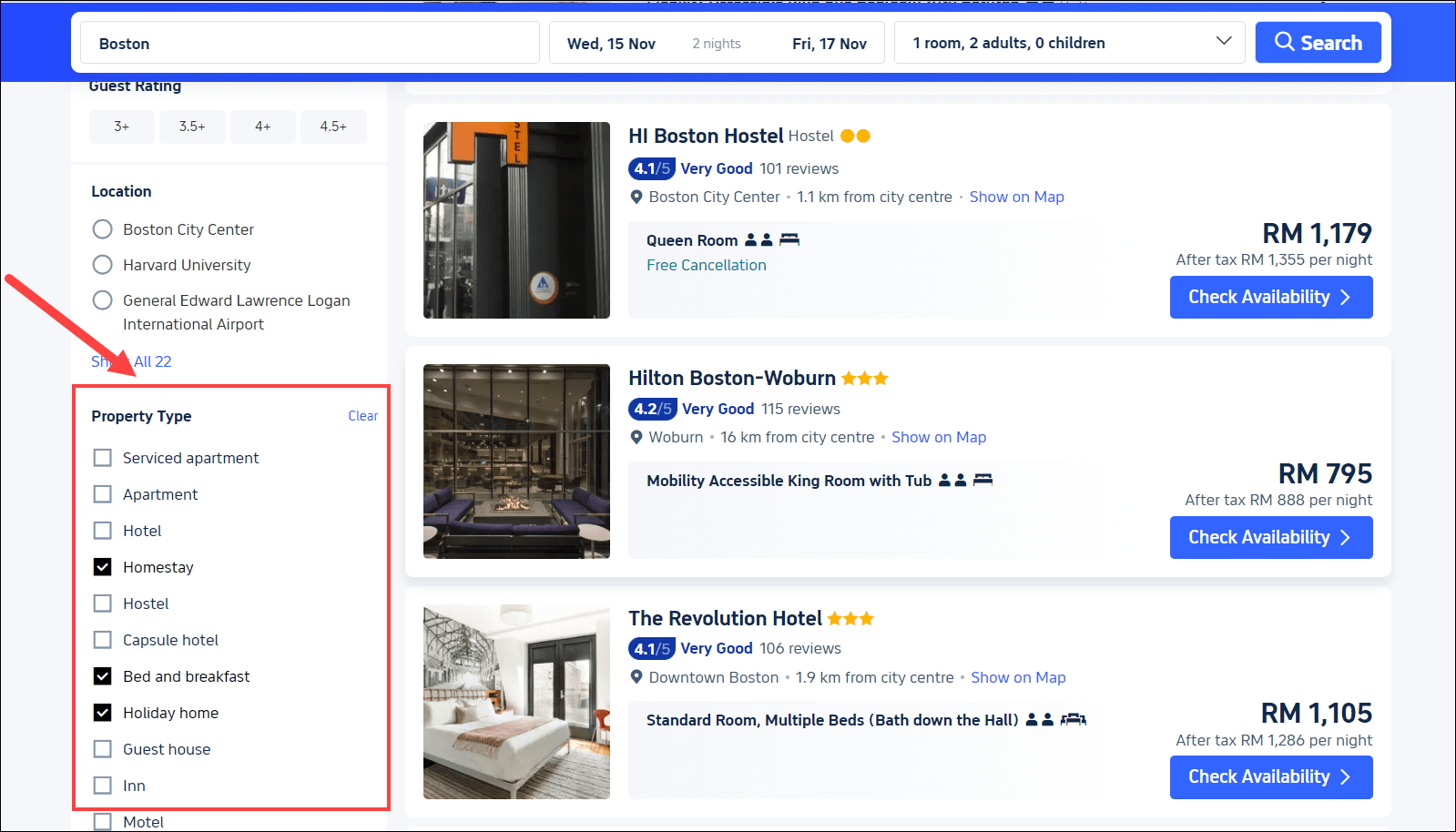Uncheck the Bed and breakfast checkbox

tap(103, 676)
